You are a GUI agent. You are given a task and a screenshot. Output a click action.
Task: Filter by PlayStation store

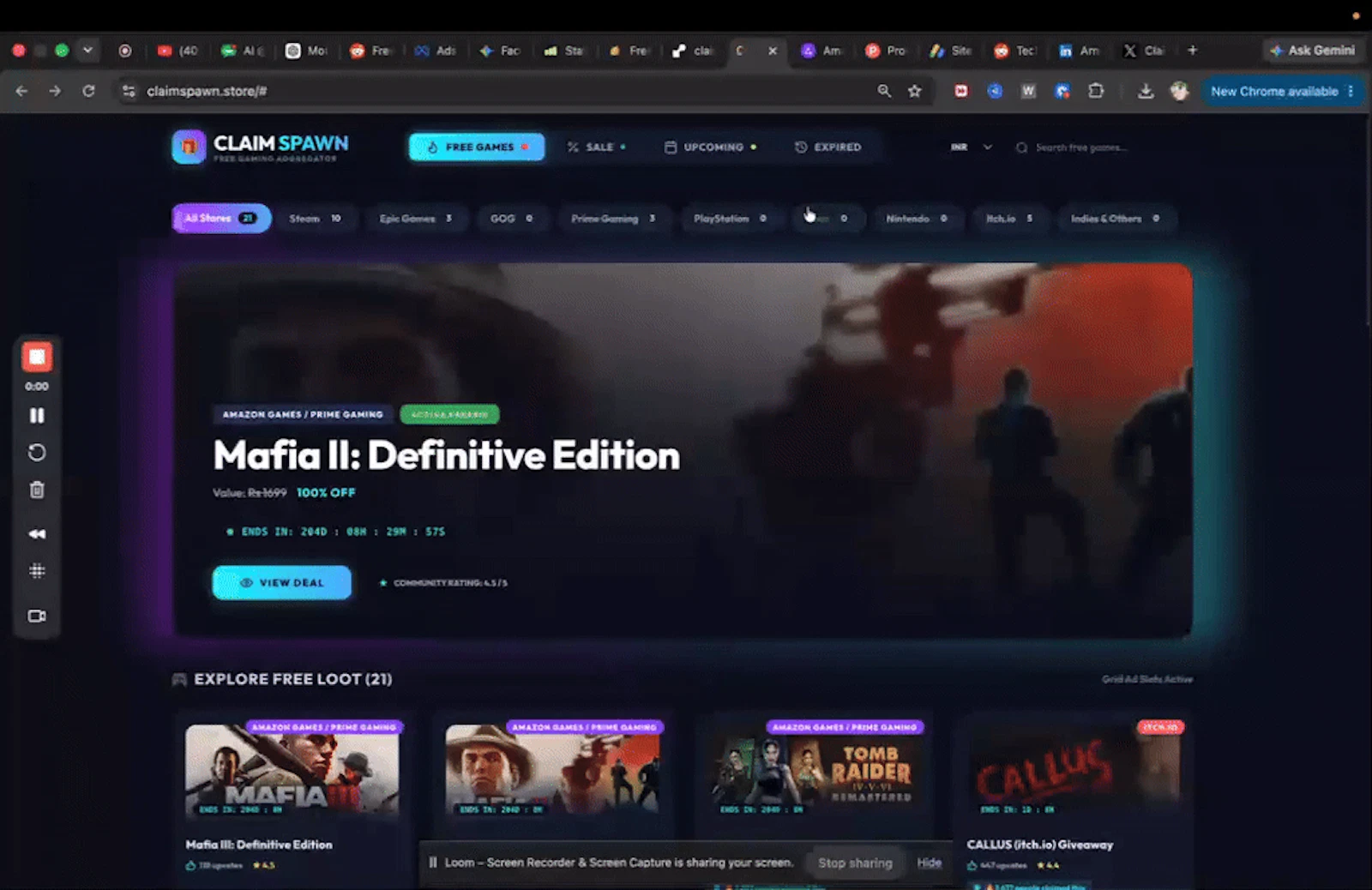(x=730, y=219)
